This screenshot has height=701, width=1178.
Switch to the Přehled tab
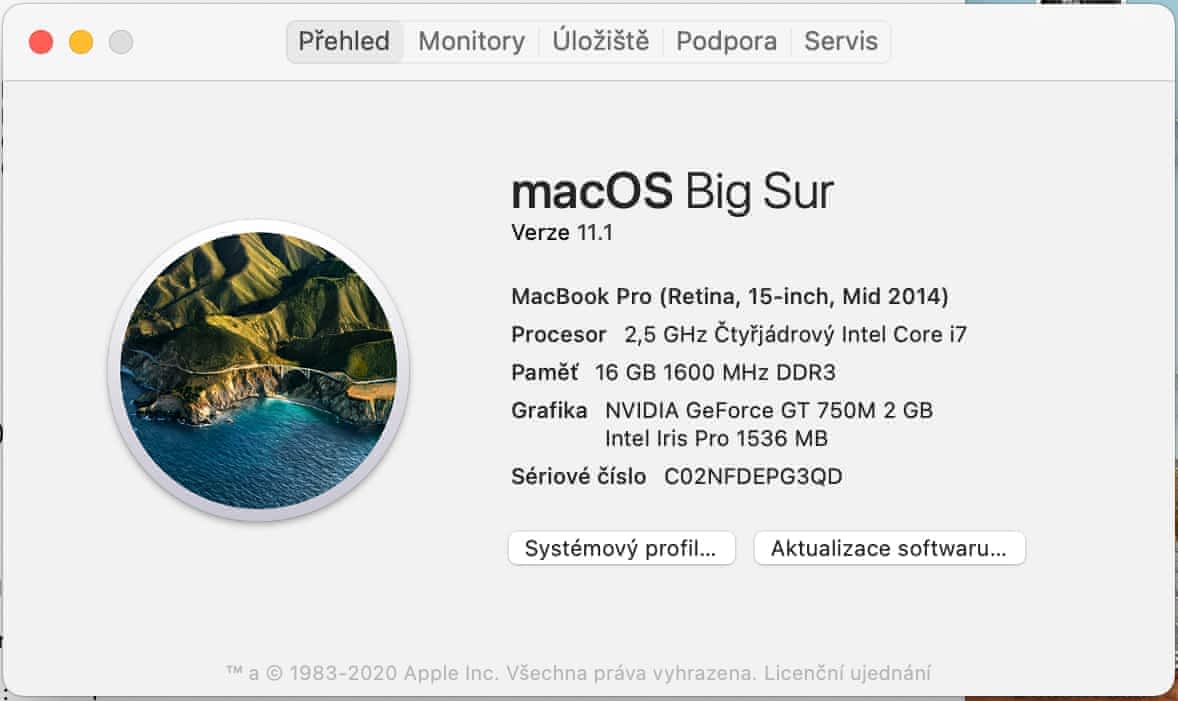344,41
